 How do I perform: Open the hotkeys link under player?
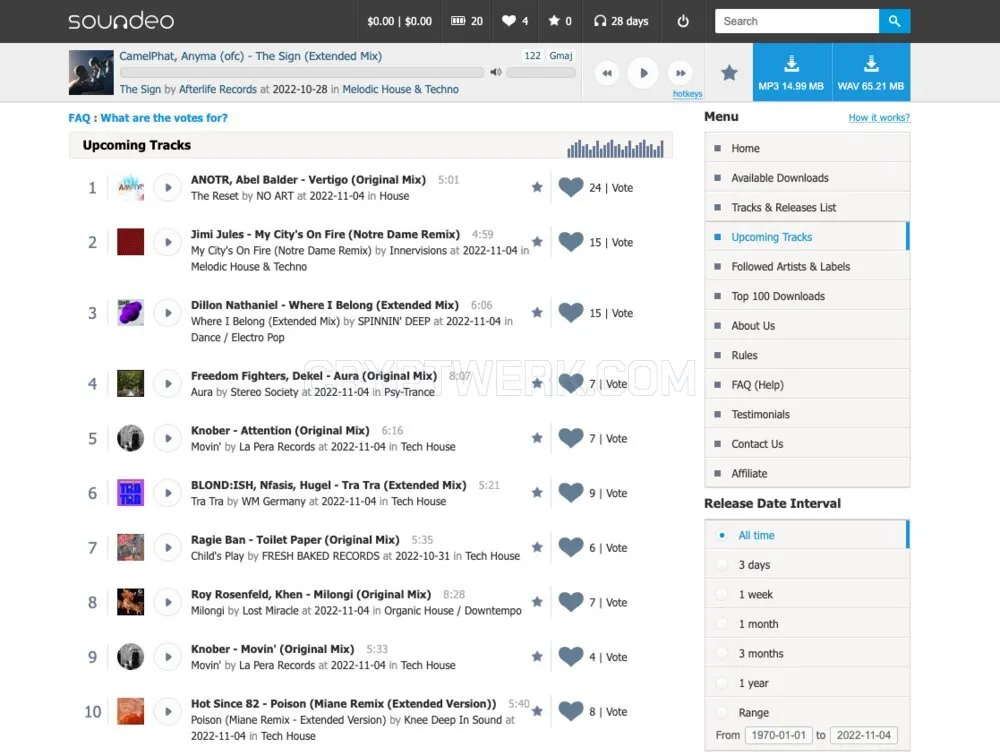pyautogui.click(x=687, y=94)
